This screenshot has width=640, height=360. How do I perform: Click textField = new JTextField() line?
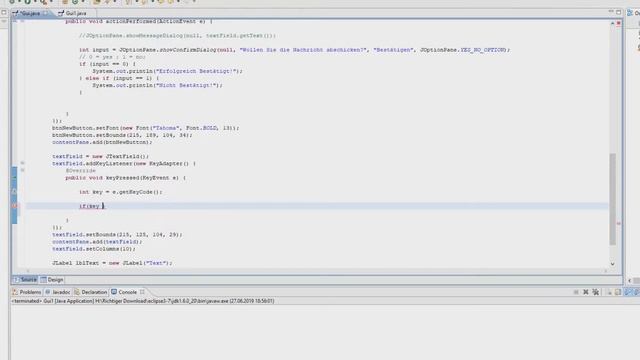100,156
